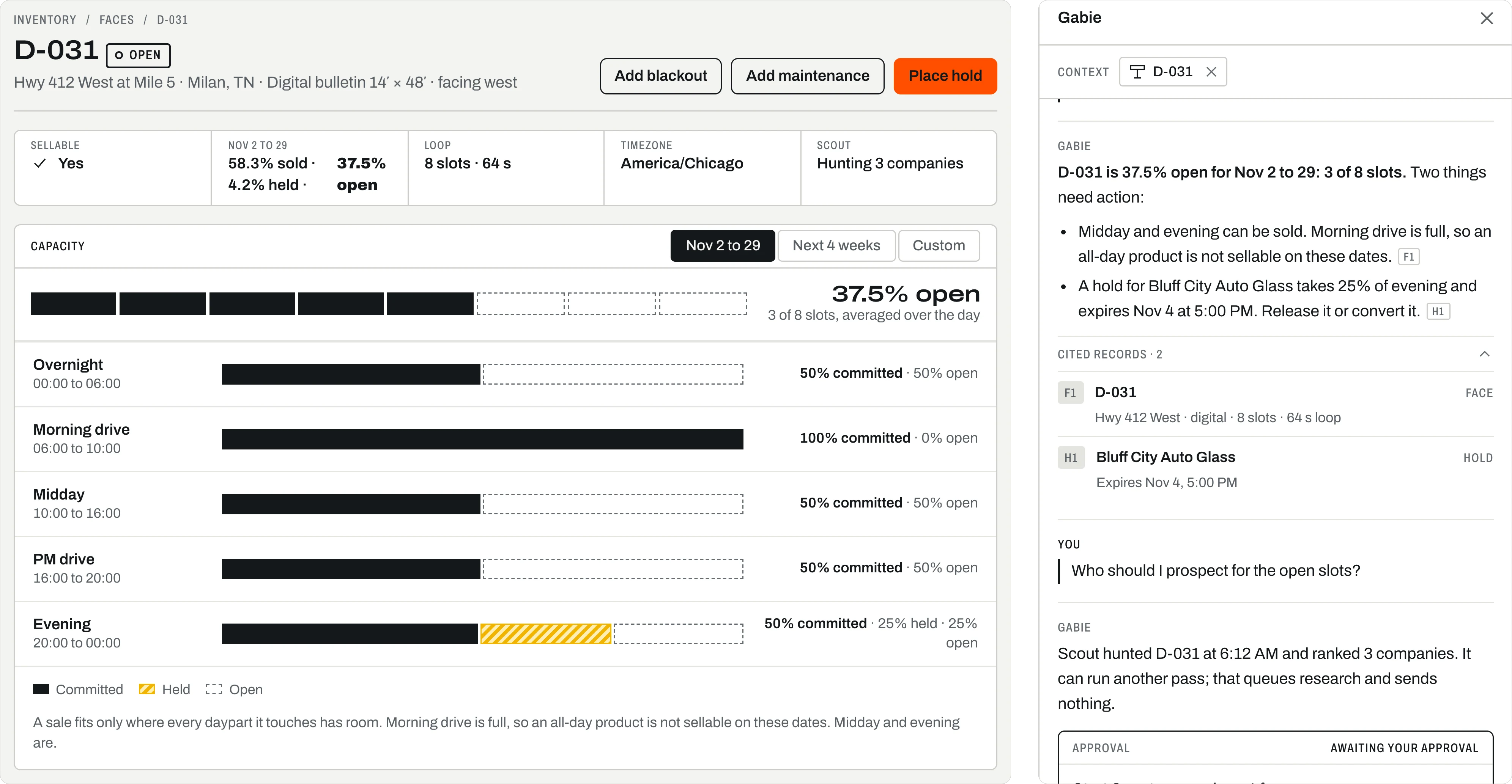
Task: Click the D-031 breadcrumb item
Action: pyautogui.click(x=172, y=20)
